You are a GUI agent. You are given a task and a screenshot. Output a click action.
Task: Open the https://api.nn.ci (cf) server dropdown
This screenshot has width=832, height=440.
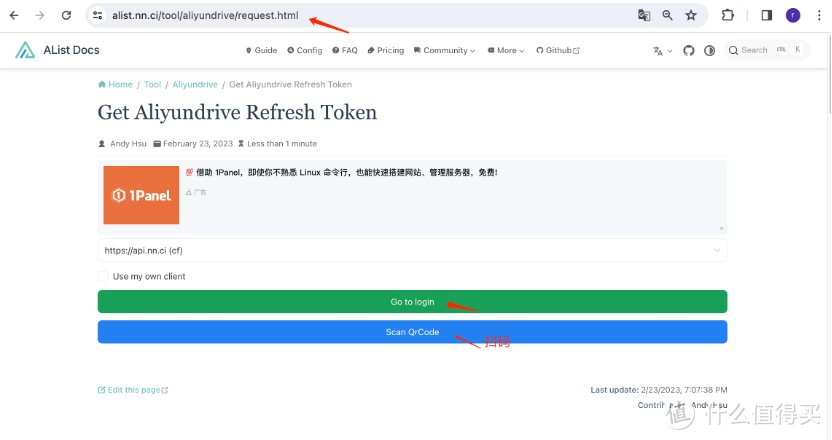click(x=412, y=251)
